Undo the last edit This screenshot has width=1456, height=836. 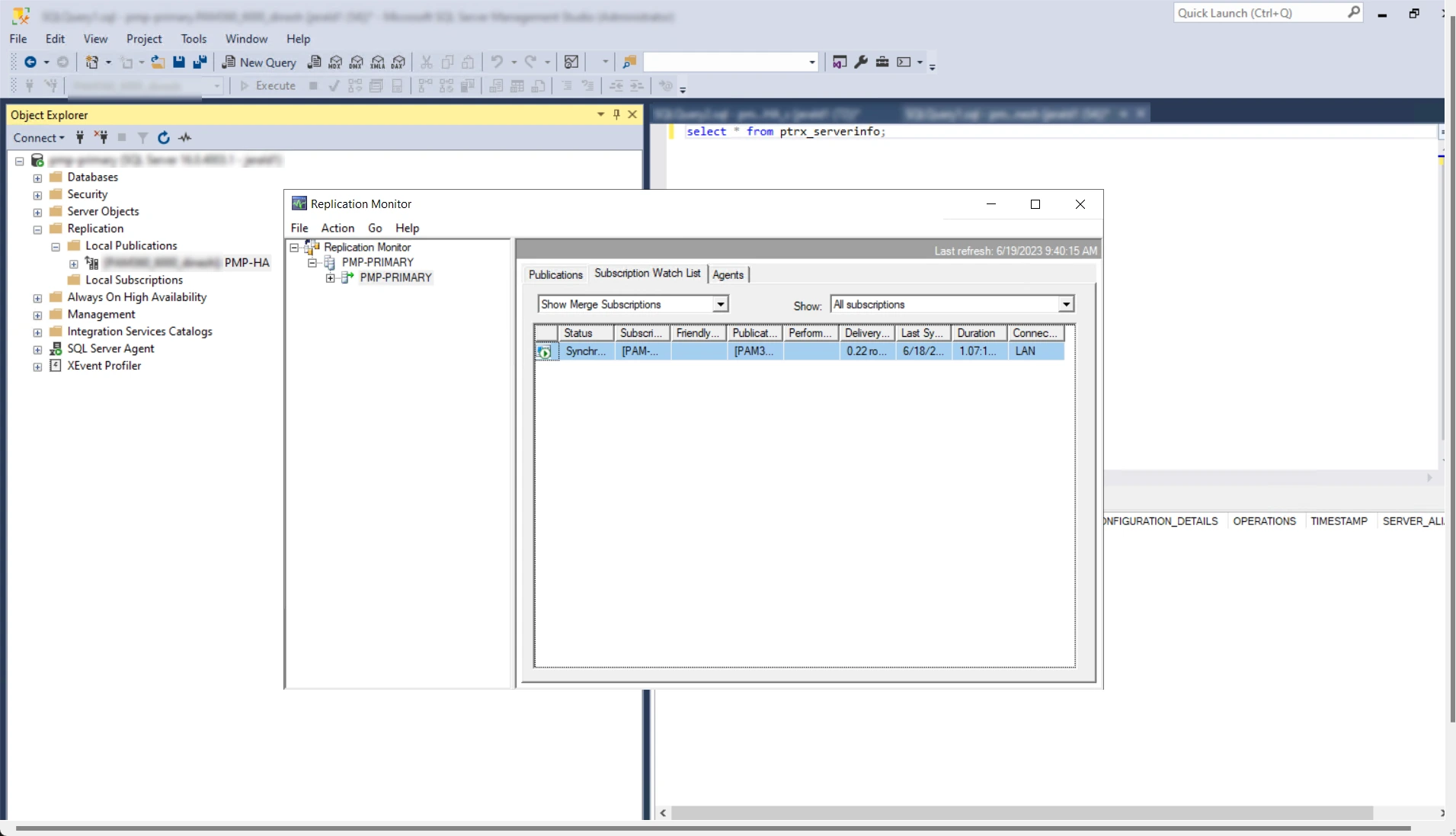[x=498, y=62]
